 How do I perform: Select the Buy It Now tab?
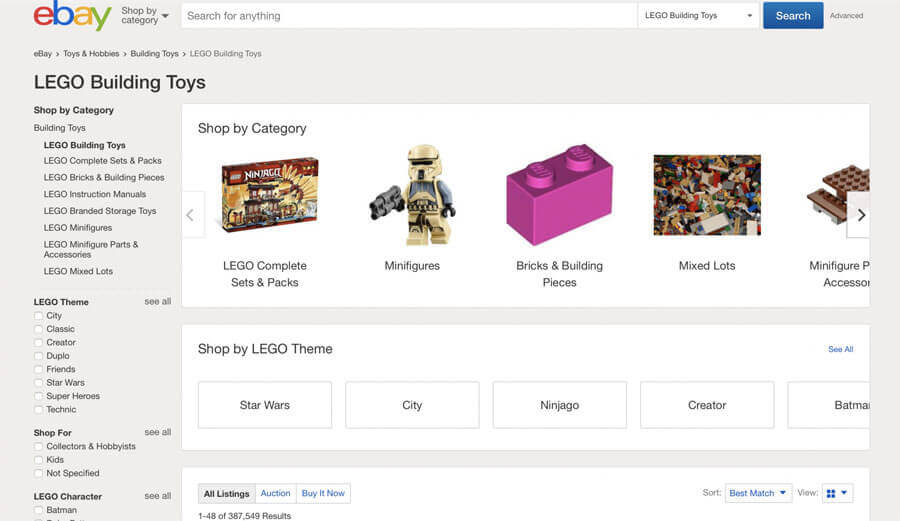(x=323, y=493)
